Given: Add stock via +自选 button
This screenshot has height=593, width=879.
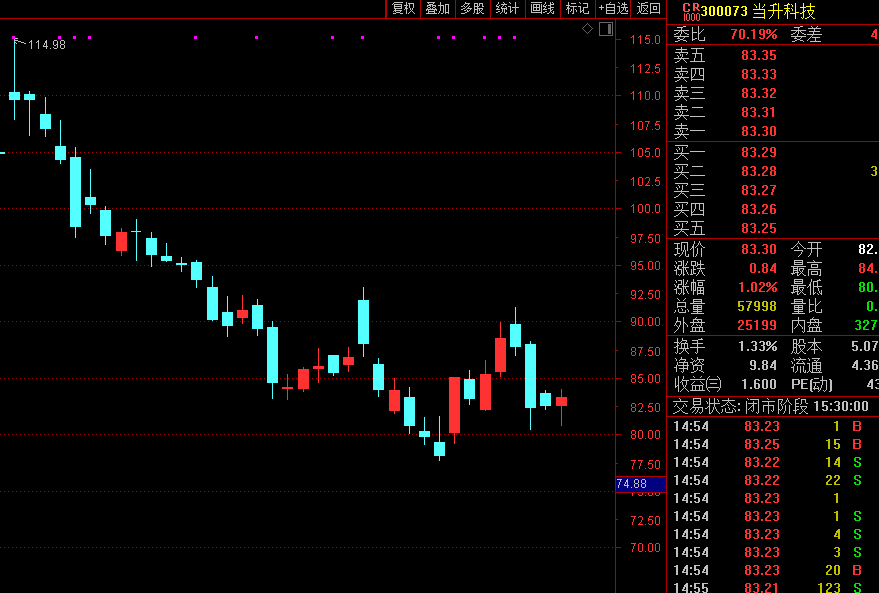Looking at the screenshot, I should (x=613, y=9).
